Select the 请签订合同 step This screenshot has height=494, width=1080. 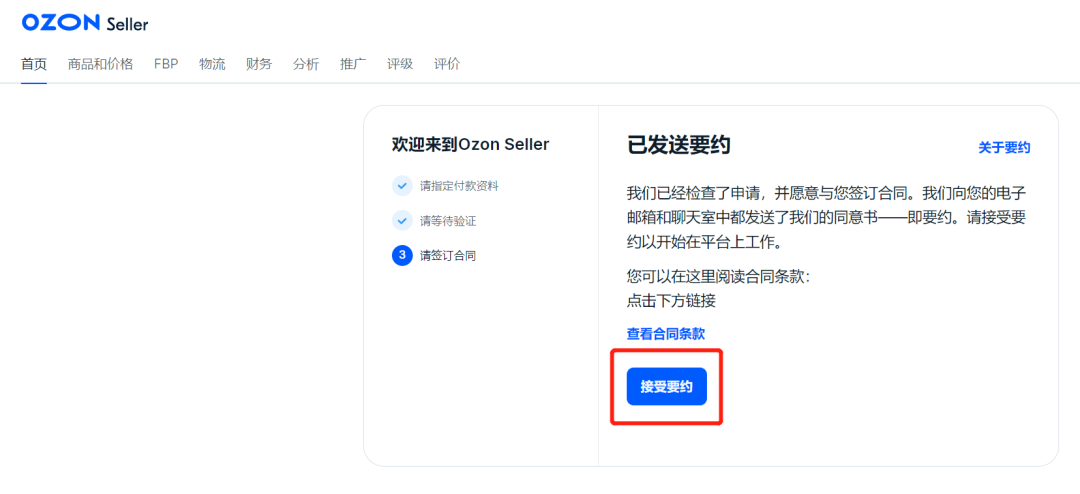[448, 256]
